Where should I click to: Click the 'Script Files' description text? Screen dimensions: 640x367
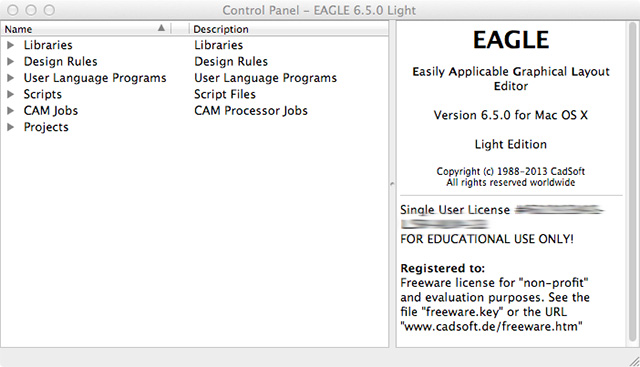225,94
